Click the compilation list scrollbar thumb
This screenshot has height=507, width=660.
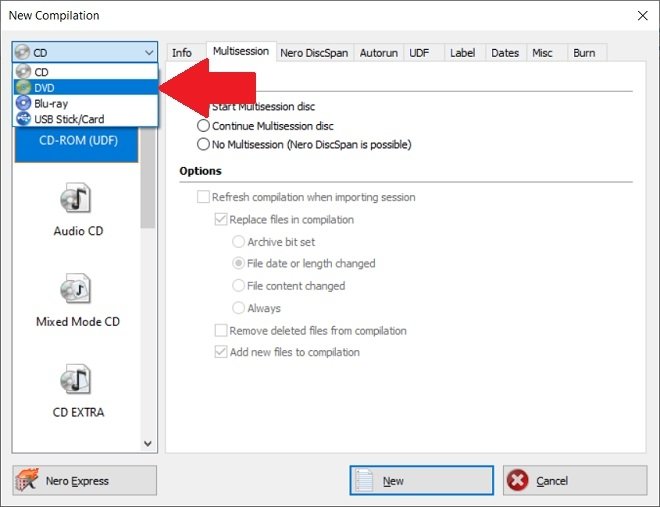click(x=148, y=177)
